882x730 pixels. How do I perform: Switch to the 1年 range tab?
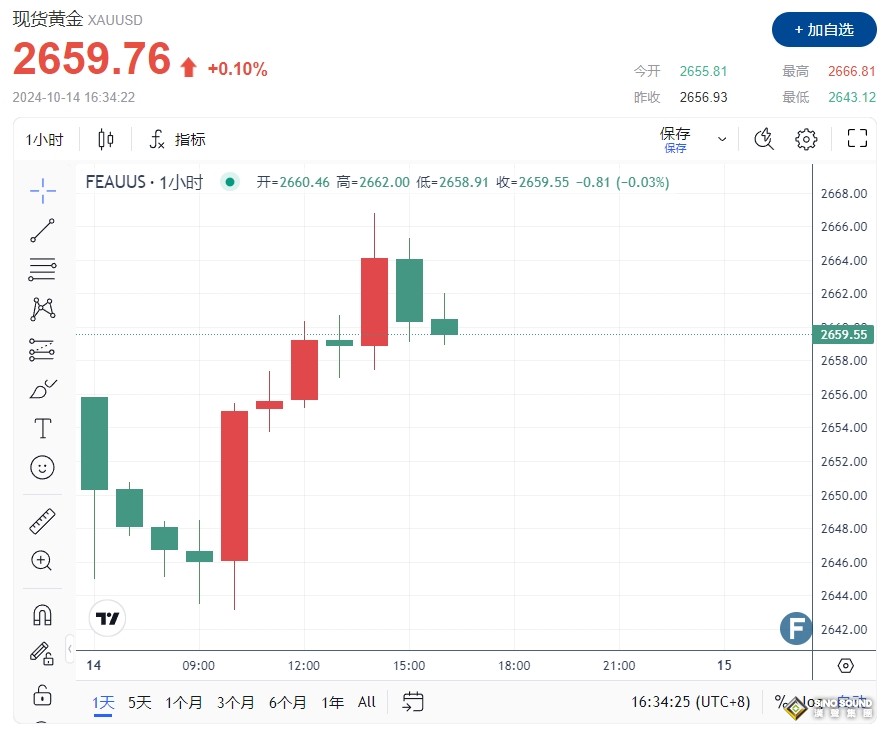(332, 702)
